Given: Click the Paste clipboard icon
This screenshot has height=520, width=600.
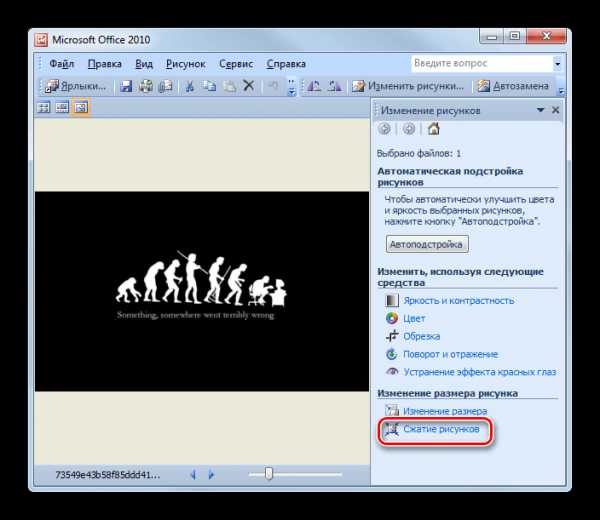Looking at the screenshot, I should coord(229,86).
